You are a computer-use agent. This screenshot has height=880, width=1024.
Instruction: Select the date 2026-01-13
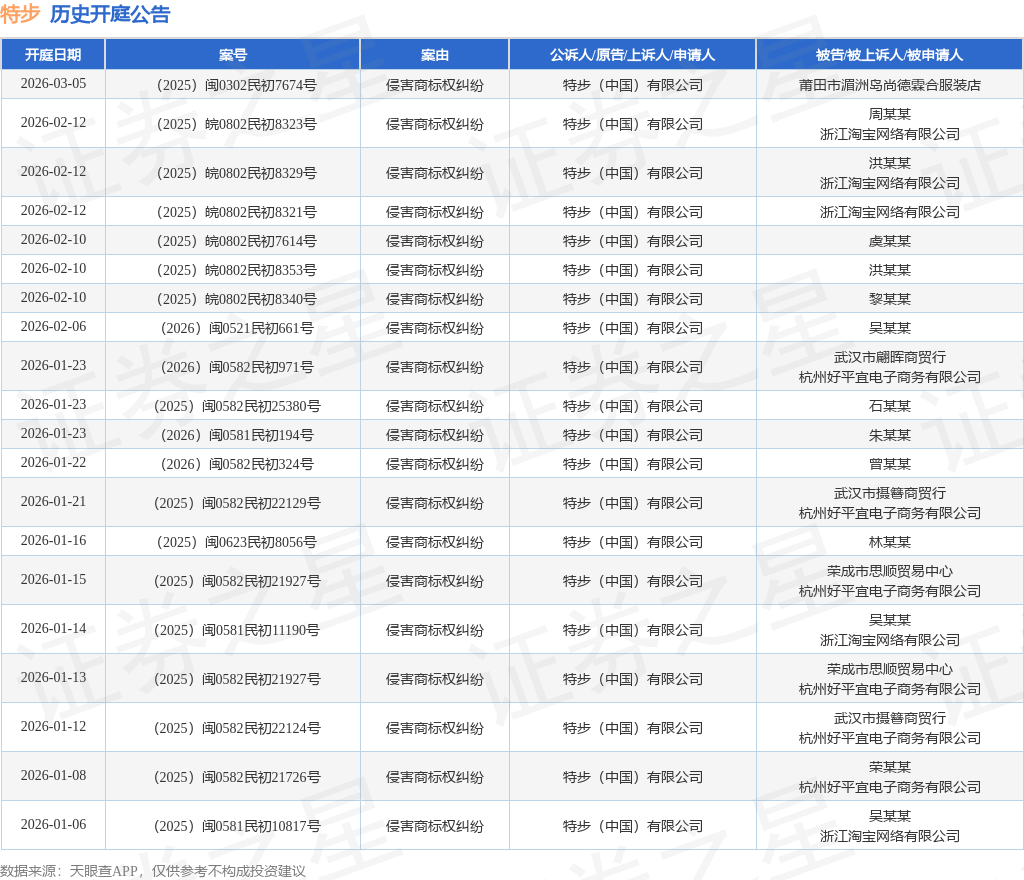[x=53, y=678]
